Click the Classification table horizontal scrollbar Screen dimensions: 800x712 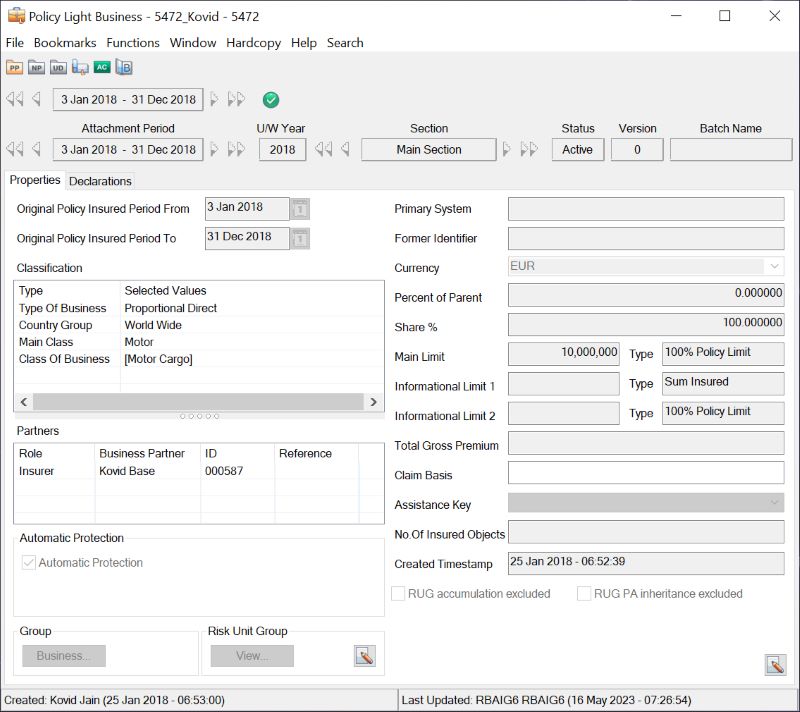point(198,402)
